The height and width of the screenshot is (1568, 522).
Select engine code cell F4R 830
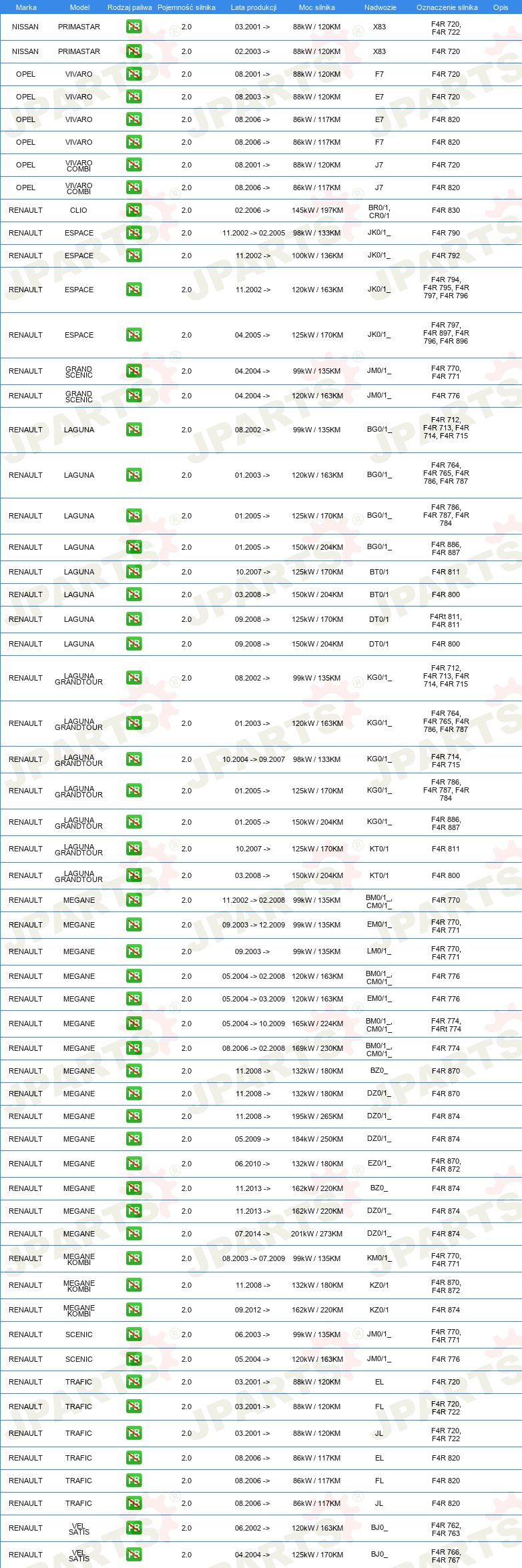(x=446, y=210)
